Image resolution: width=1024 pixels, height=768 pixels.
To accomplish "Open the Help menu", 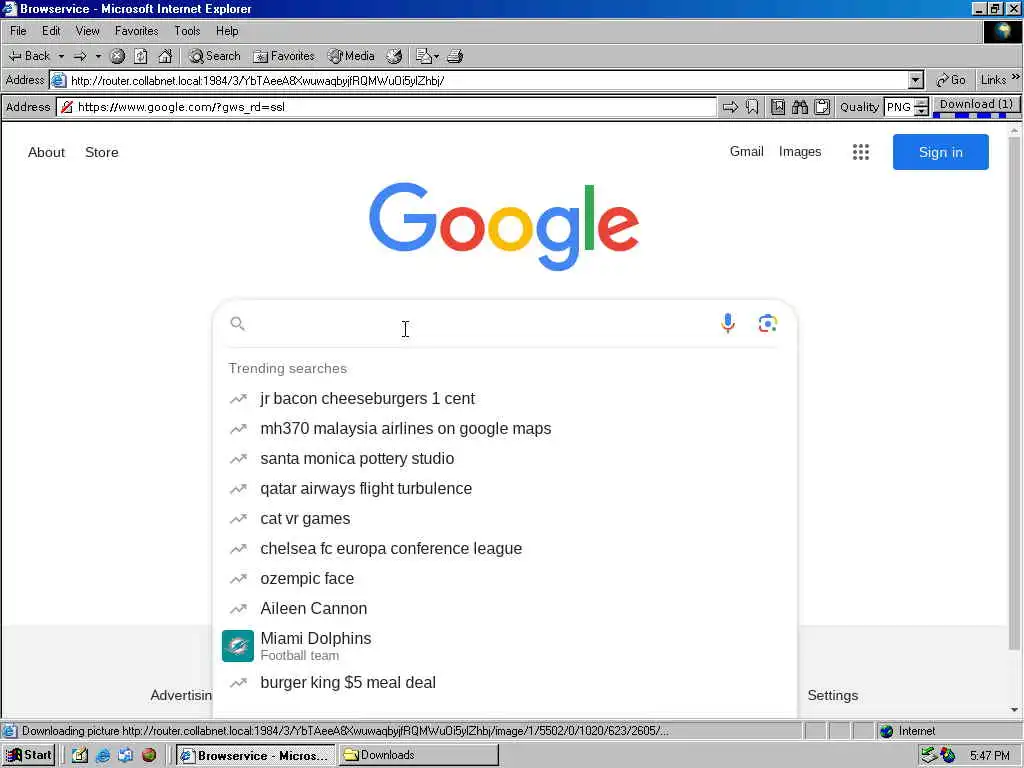I will [227, 31].
